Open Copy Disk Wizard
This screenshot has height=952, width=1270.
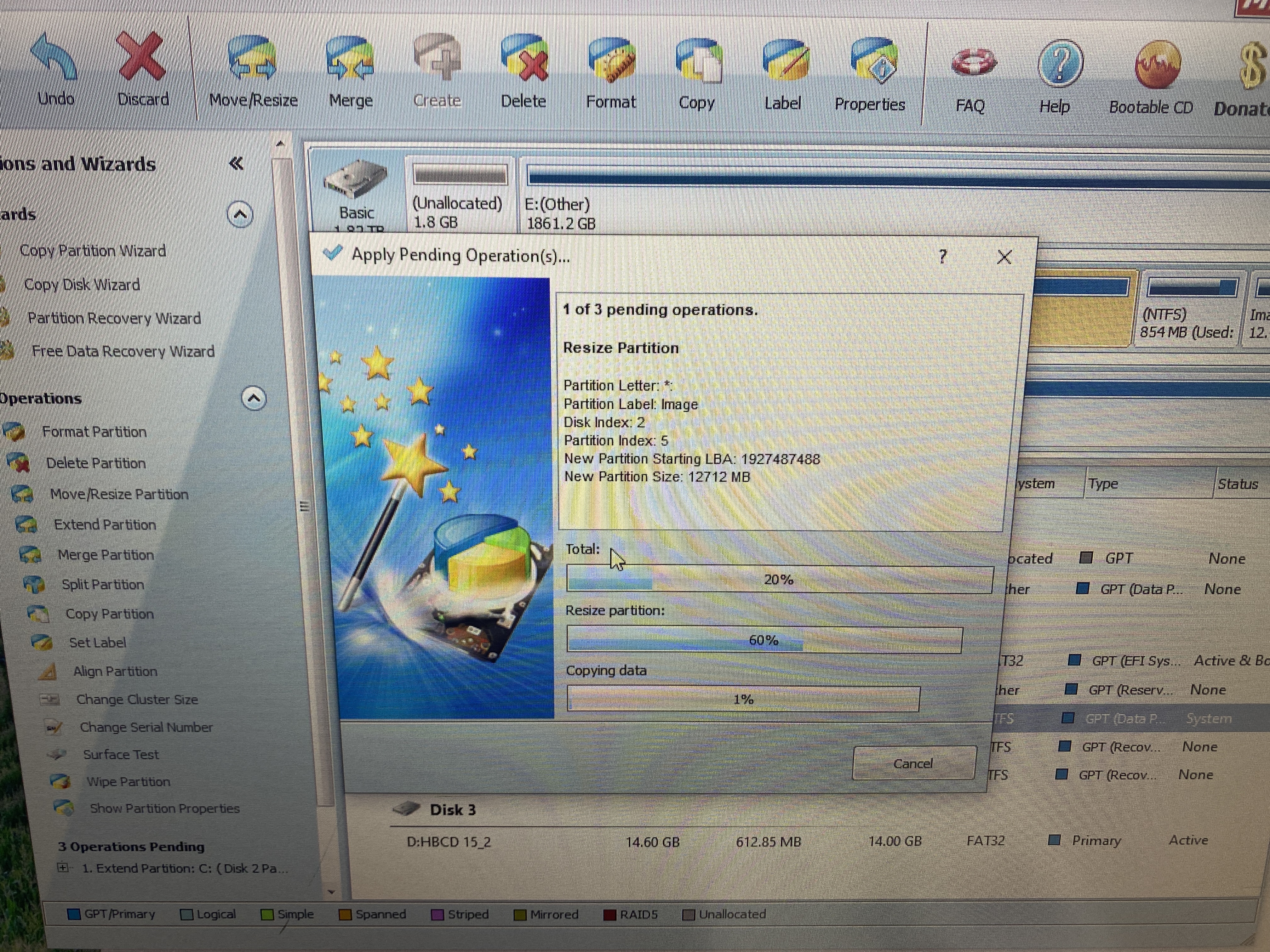(x=82, y=285)
